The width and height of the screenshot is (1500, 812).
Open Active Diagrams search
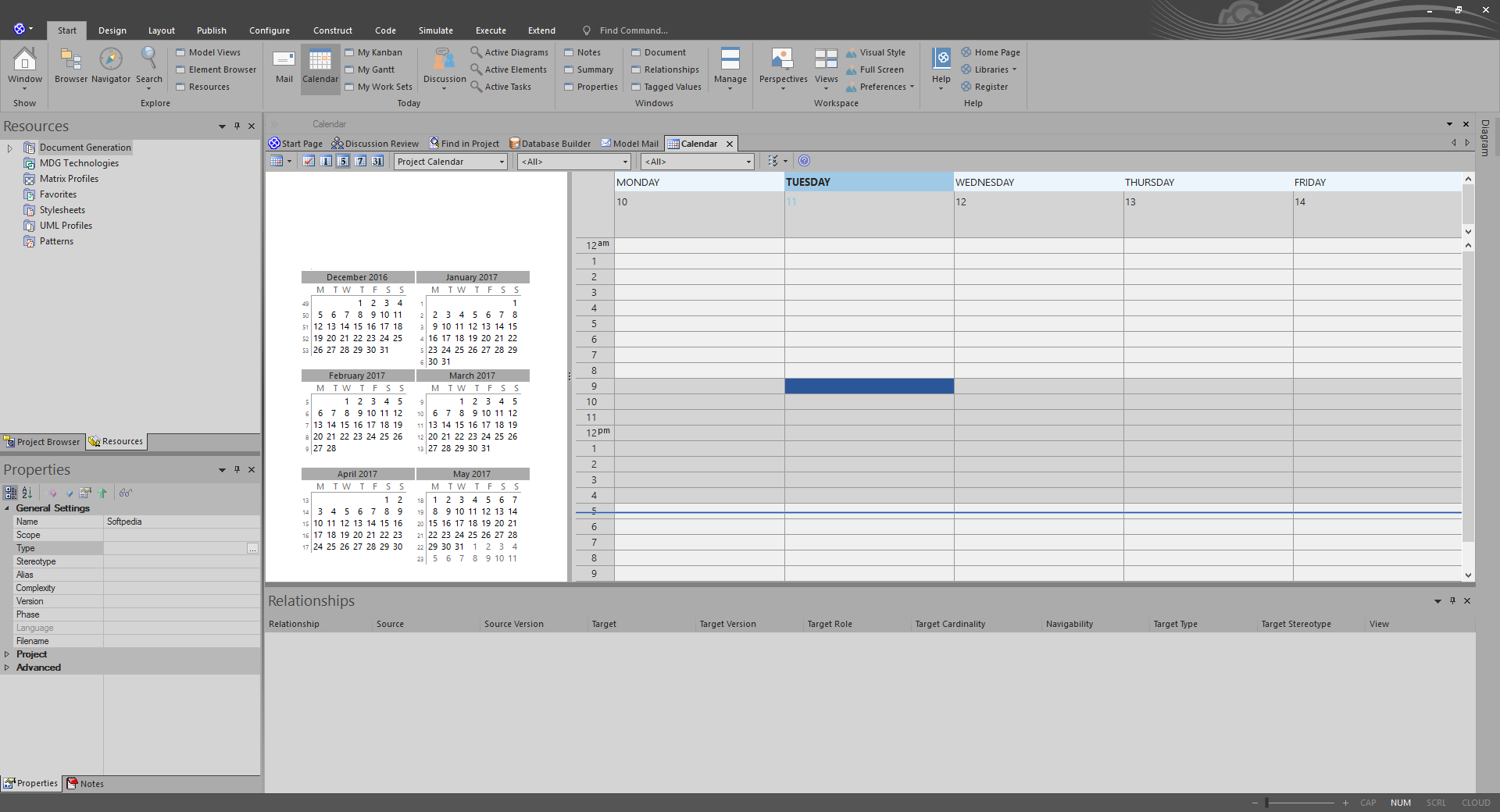pos(509,52)
